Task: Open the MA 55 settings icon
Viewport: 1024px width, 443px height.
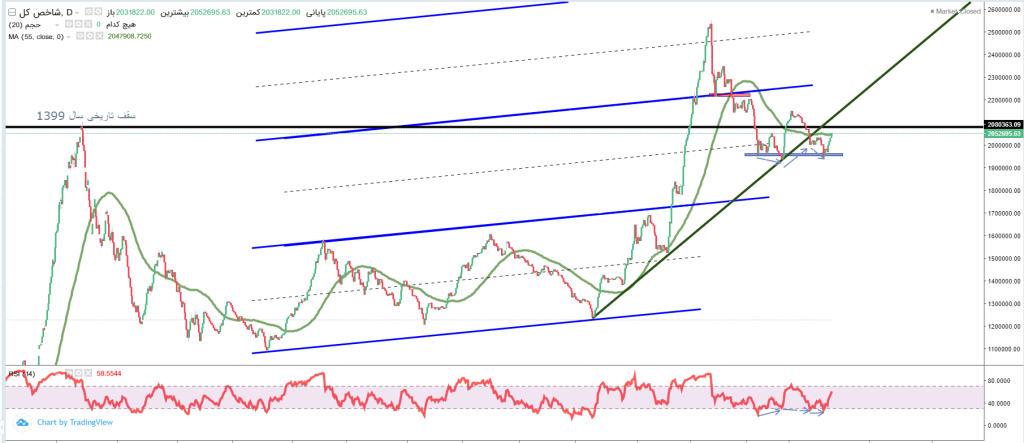Action: 90,36
